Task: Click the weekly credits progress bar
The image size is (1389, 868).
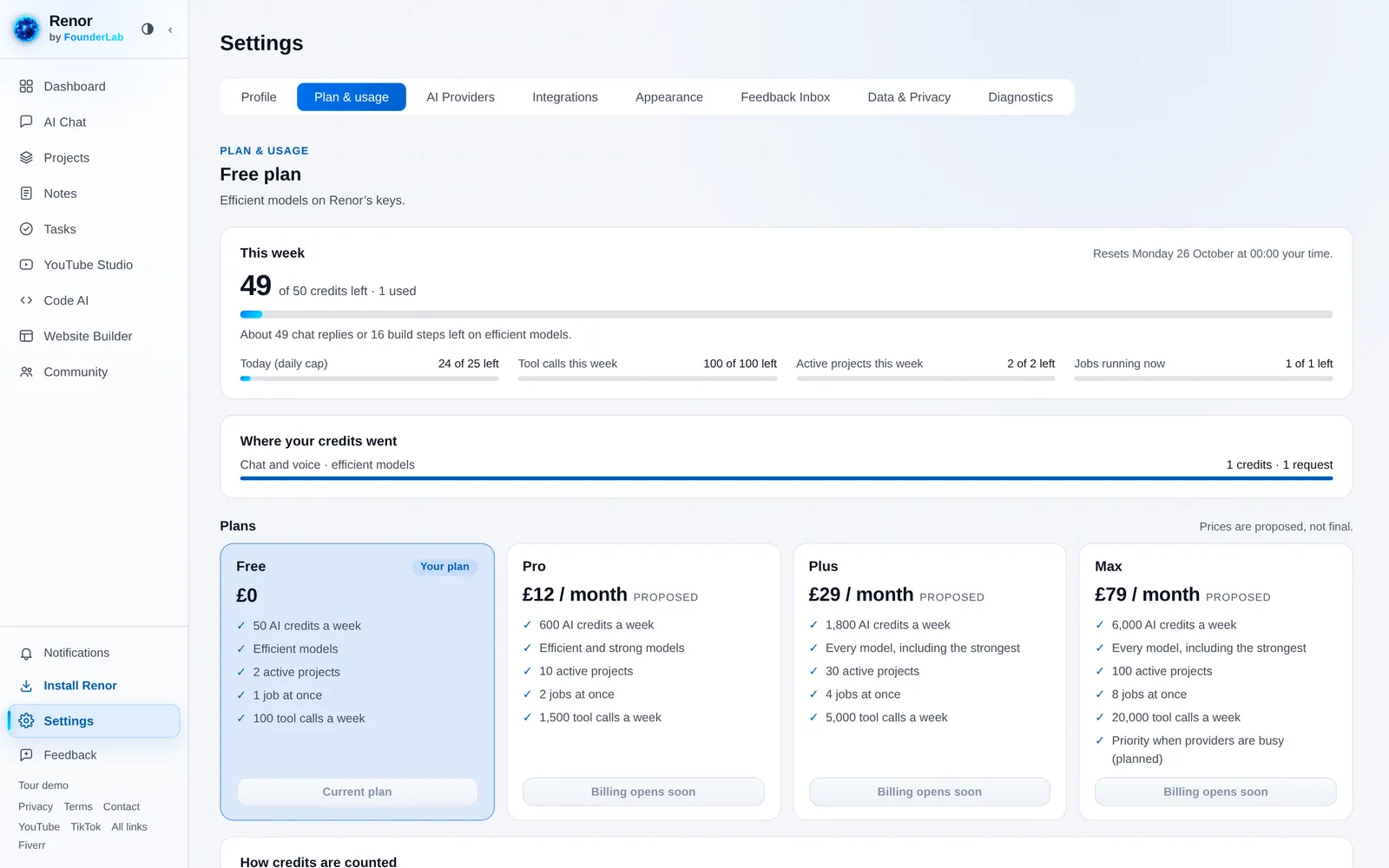Action: point(787,314)
